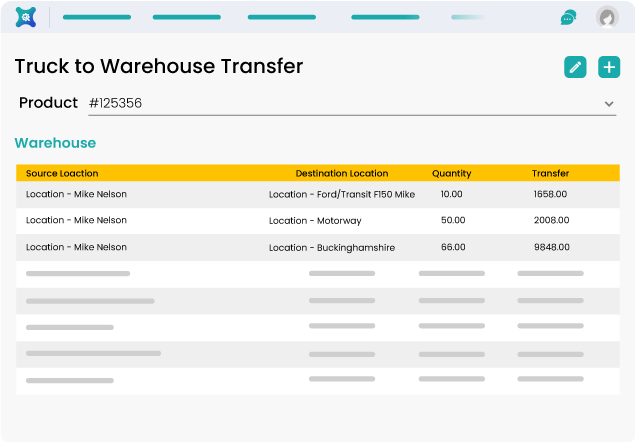The height and width of the screenshot is (442, 635).
Task: Sort by Source Loaction column header
Action: coord(62,173)
